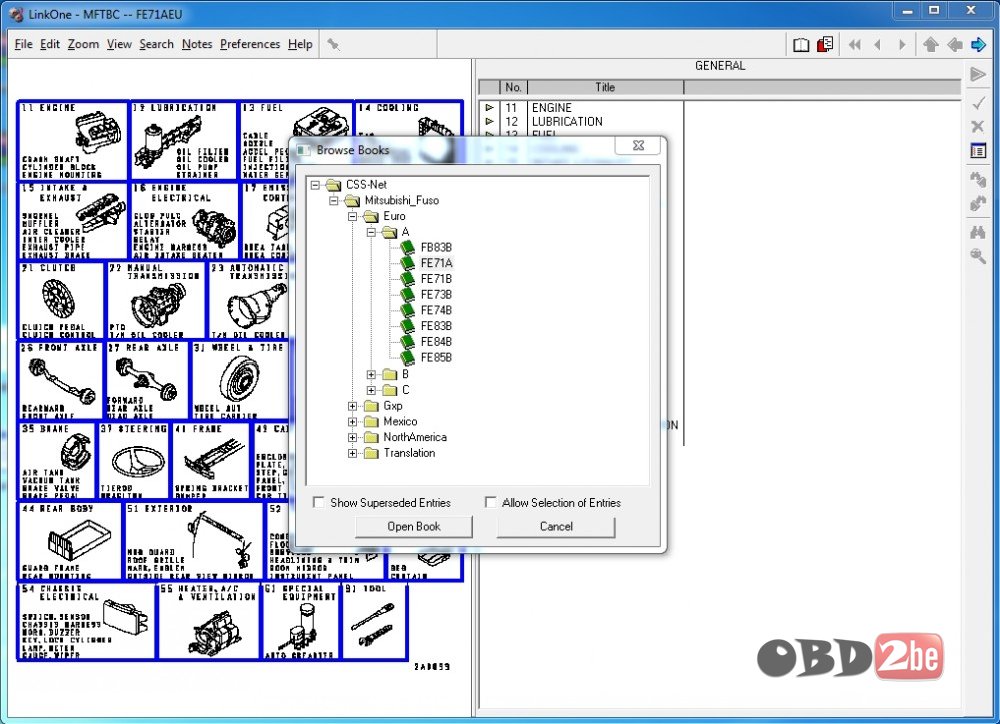Click the selection list icon in right sidebar

point(978,151)
